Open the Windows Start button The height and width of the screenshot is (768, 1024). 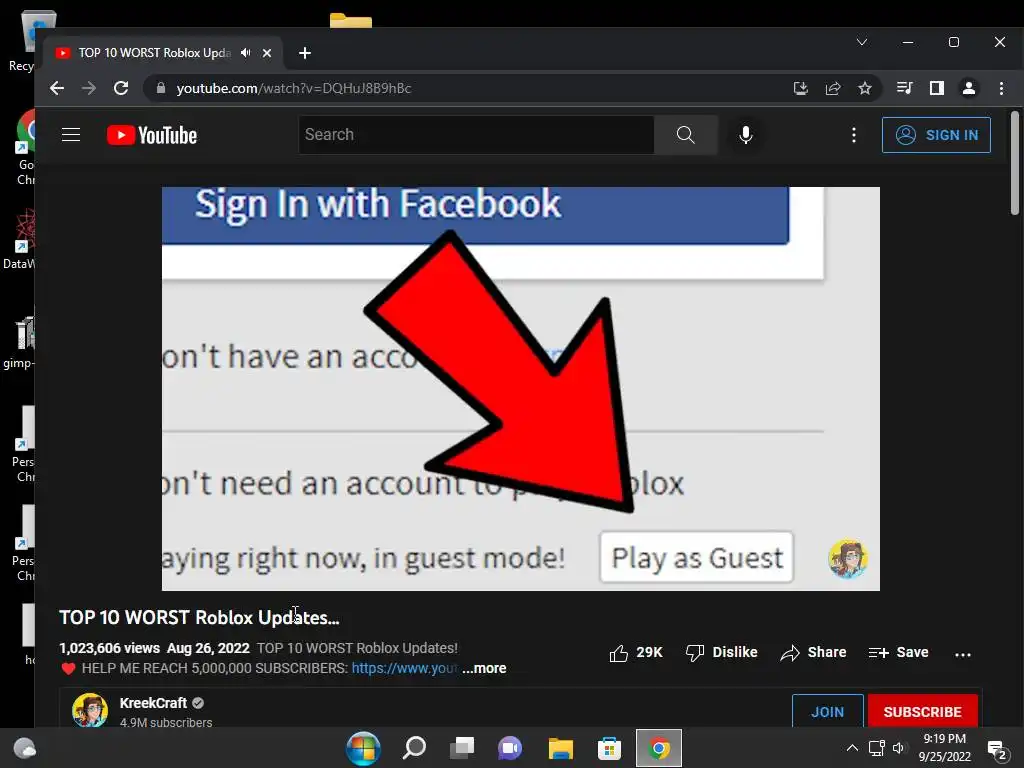(363, 748)
